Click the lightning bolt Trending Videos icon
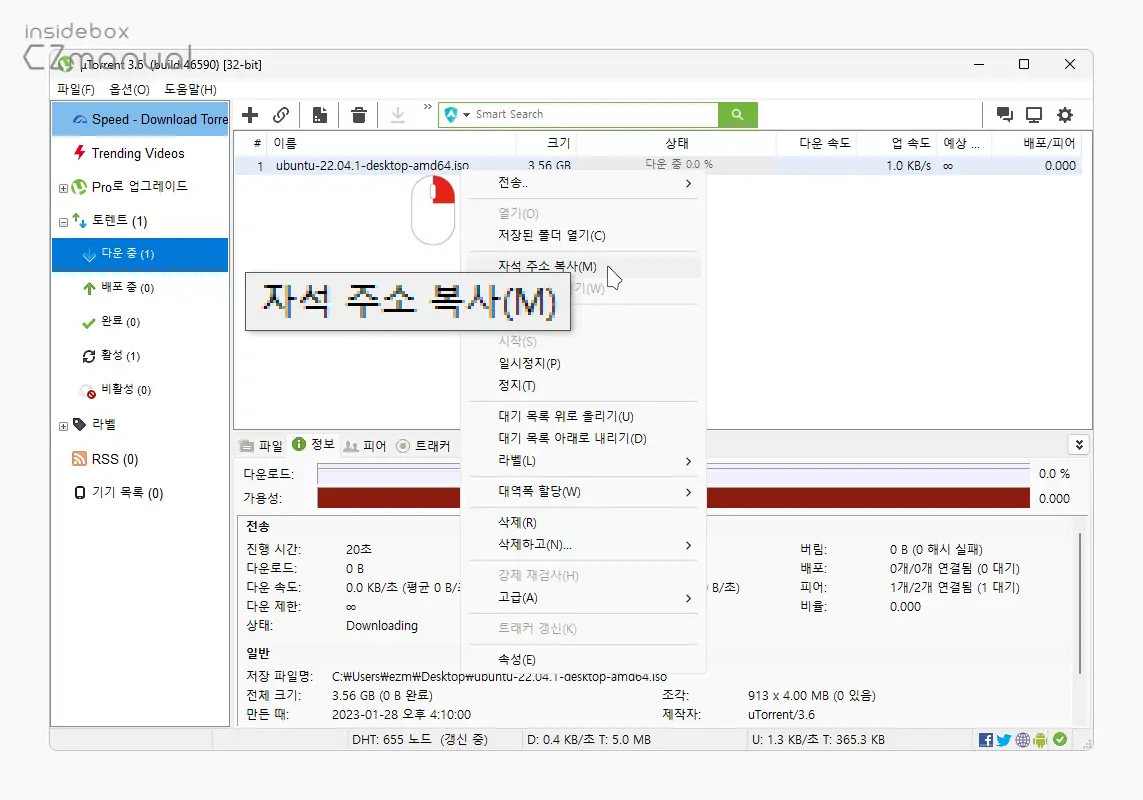 tap(79, 152)
